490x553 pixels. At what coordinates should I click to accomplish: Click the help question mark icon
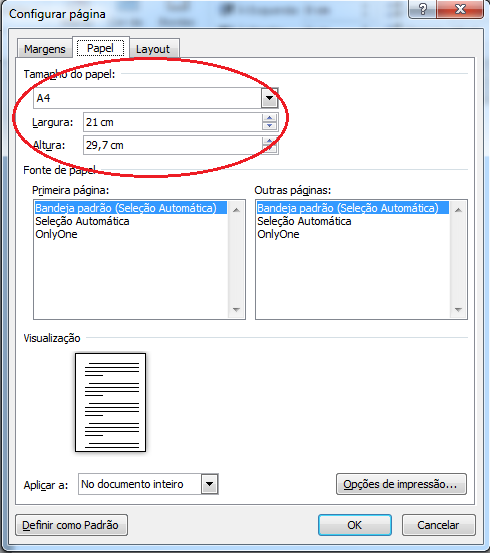point(422,9)
